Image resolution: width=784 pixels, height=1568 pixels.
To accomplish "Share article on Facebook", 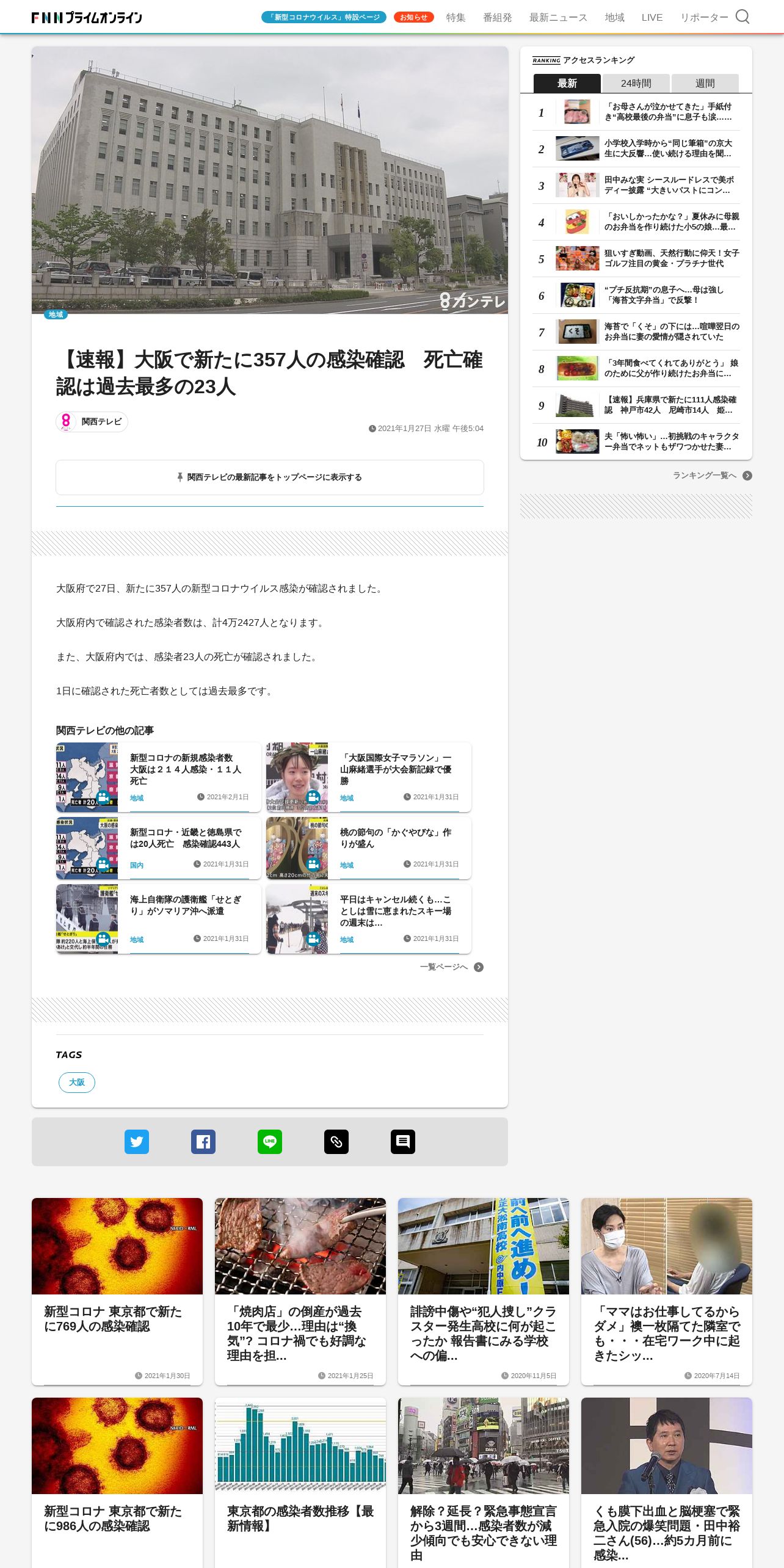I will (x=203, y=1141).
